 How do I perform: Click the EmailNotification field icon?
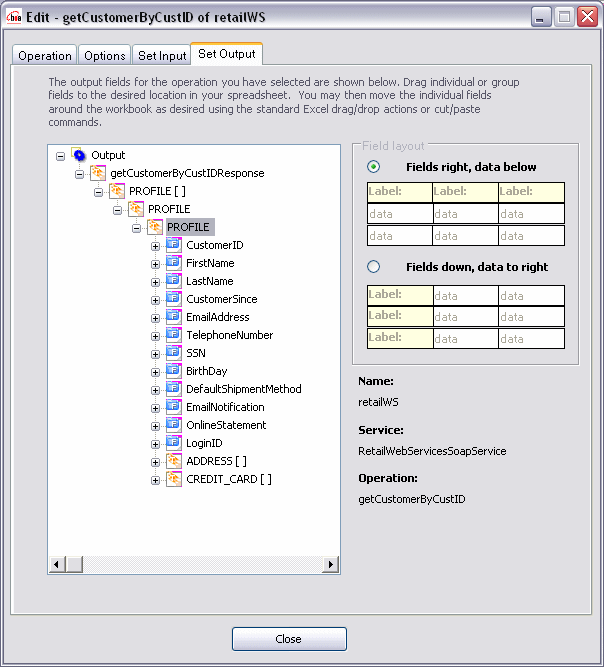[174, 407]
